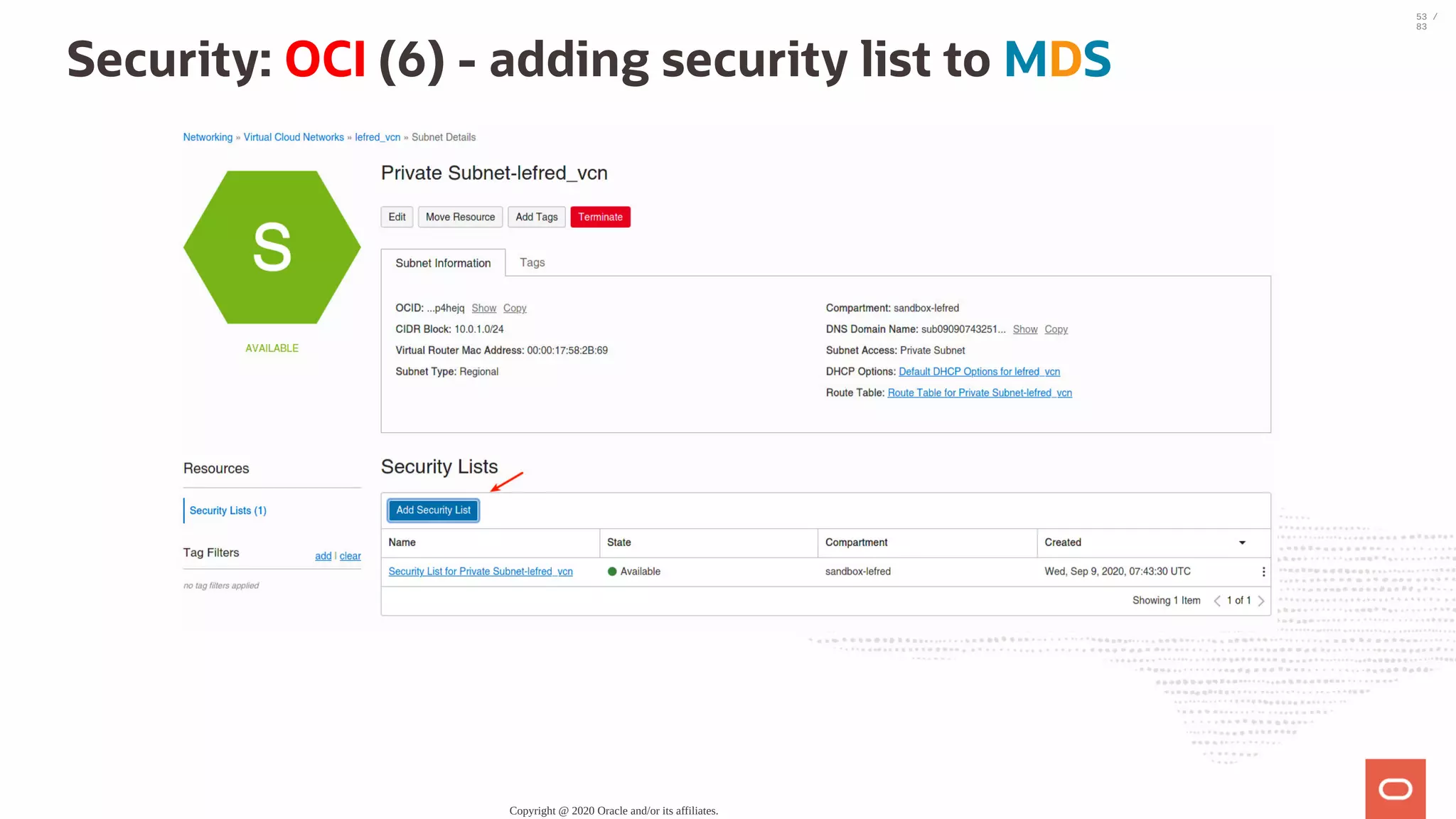Click the Edit button
This screenshot has width=1456, height=819.
tap(397, 217)
